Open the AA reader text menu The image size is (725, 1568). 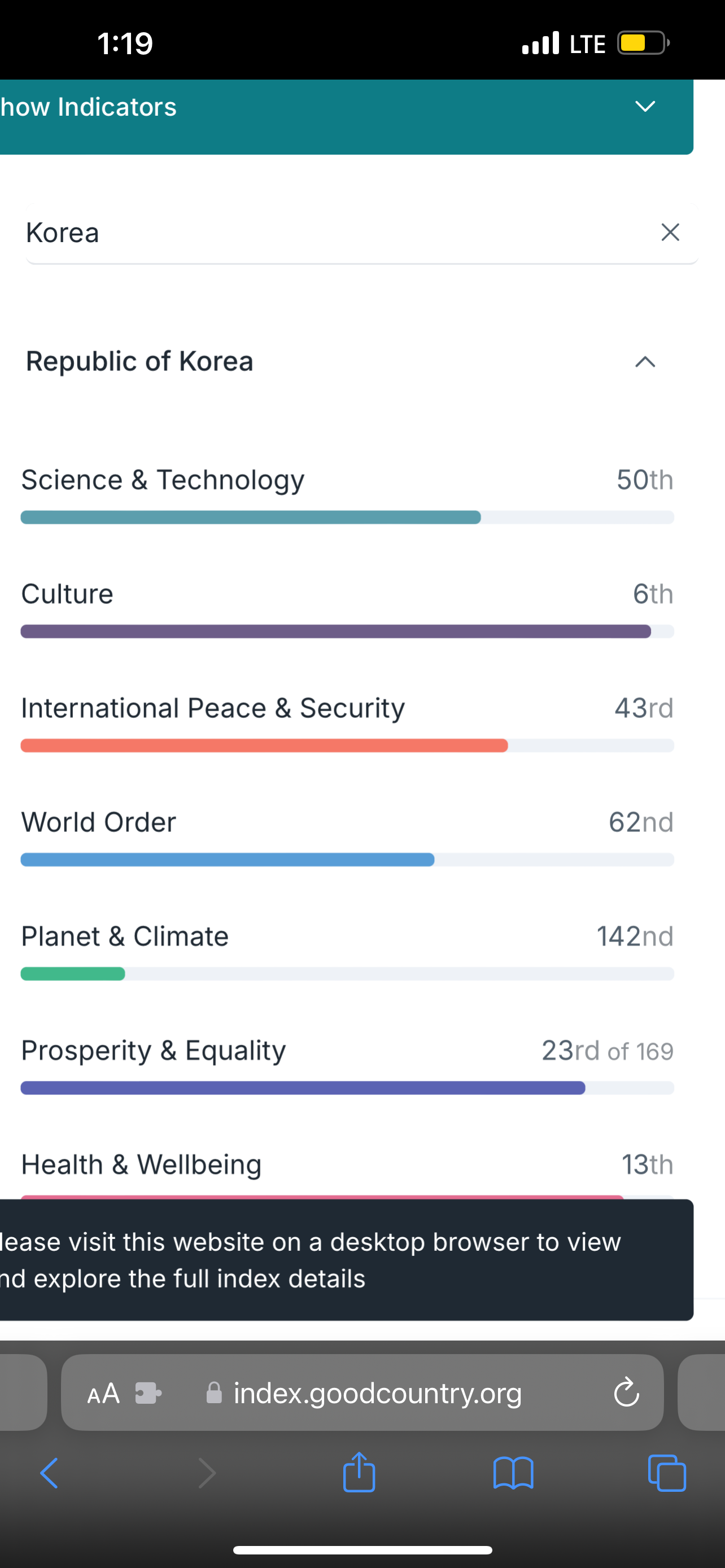pos(103,1392)
